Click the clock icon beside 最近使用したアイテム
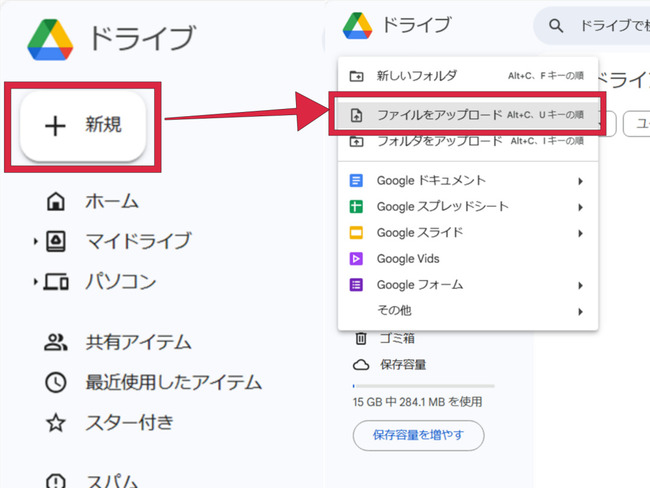The image size is (650, 488). [56, 382]
